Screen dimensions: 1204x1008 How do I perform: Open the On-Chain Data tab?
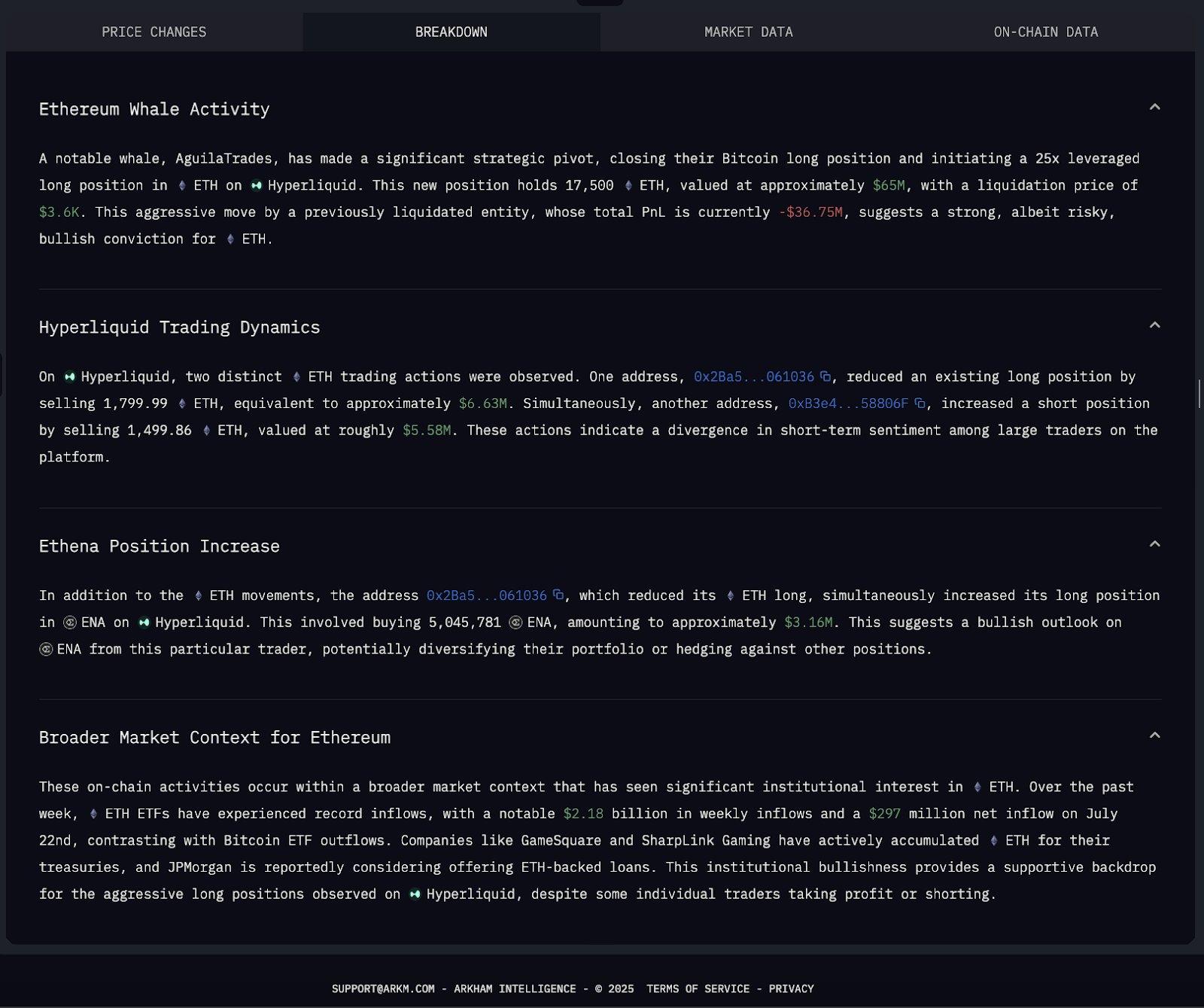1046,32
